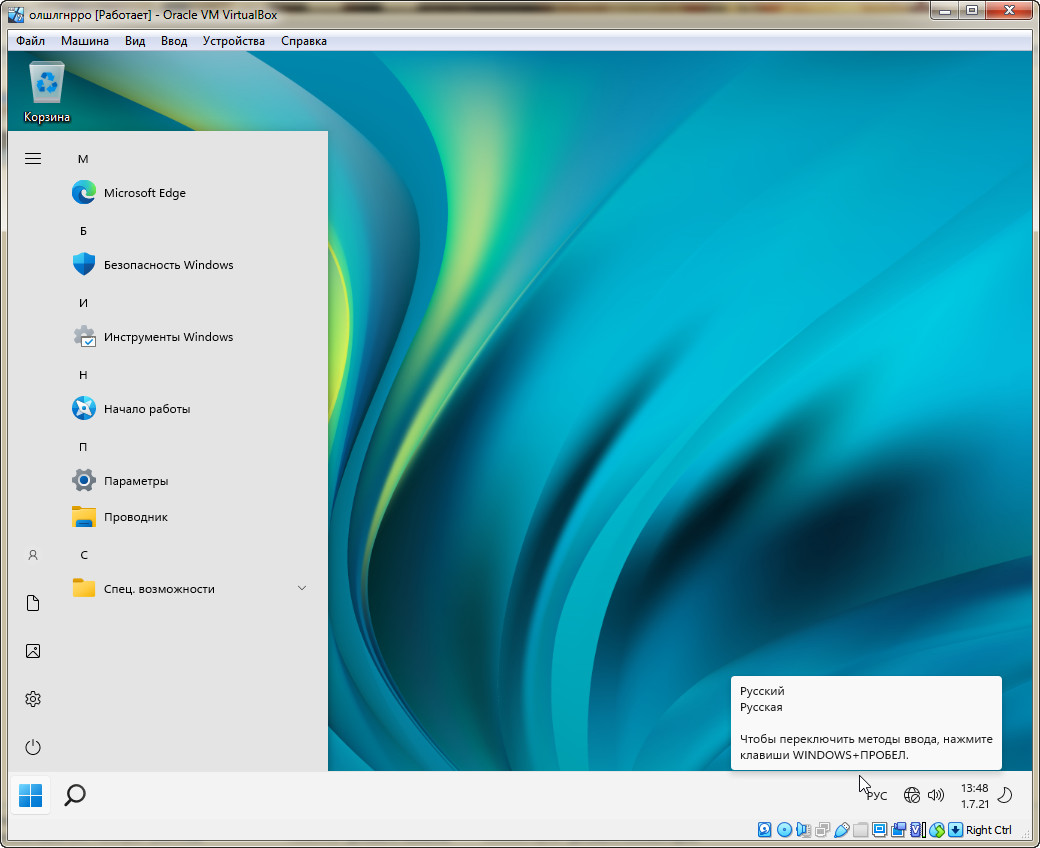Open the Машина menu in VirtualBox
Screen dimensions: 1040x848
(85, 41)
